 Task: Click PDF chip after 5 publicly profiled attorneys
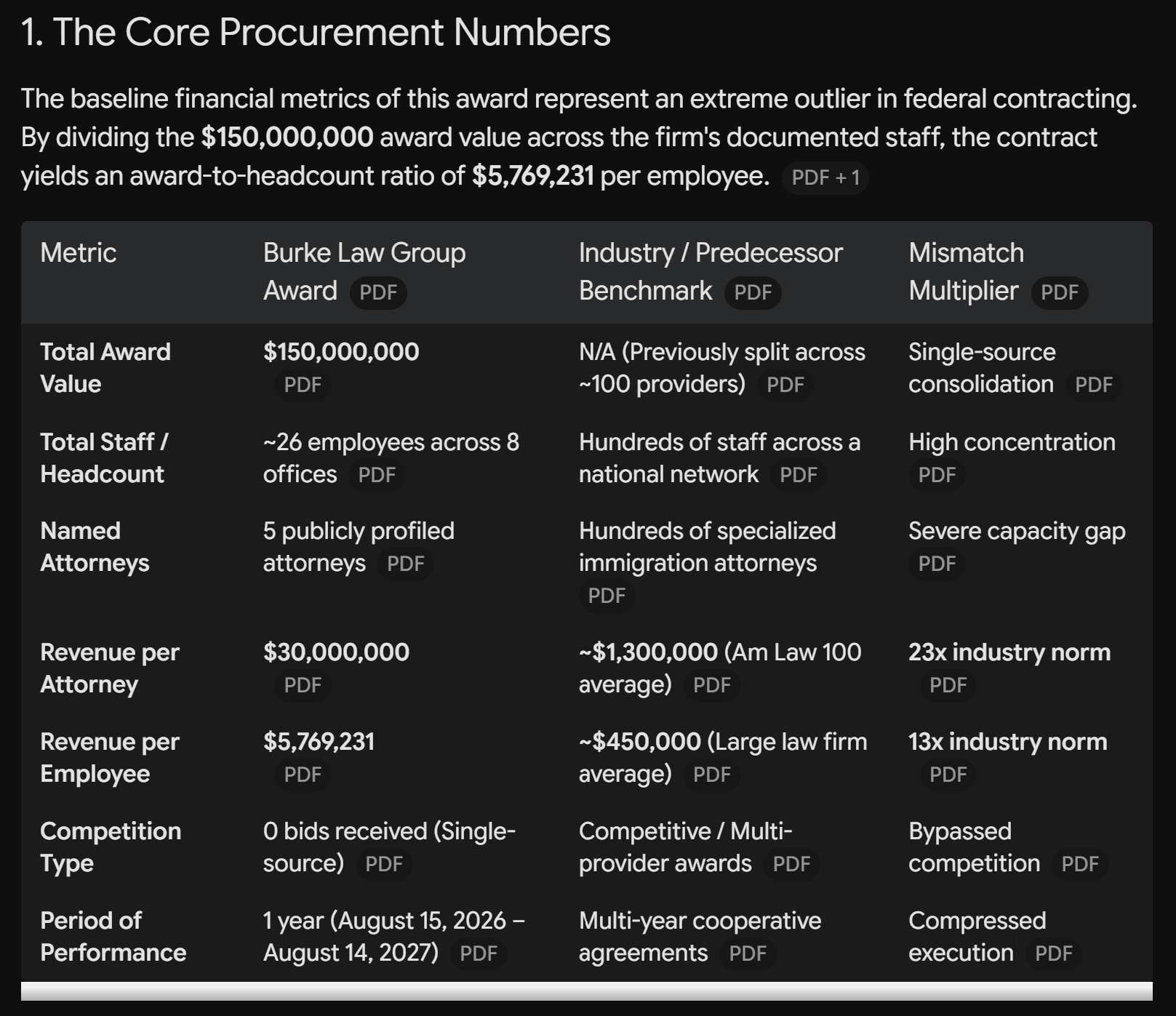coord(405,564)
